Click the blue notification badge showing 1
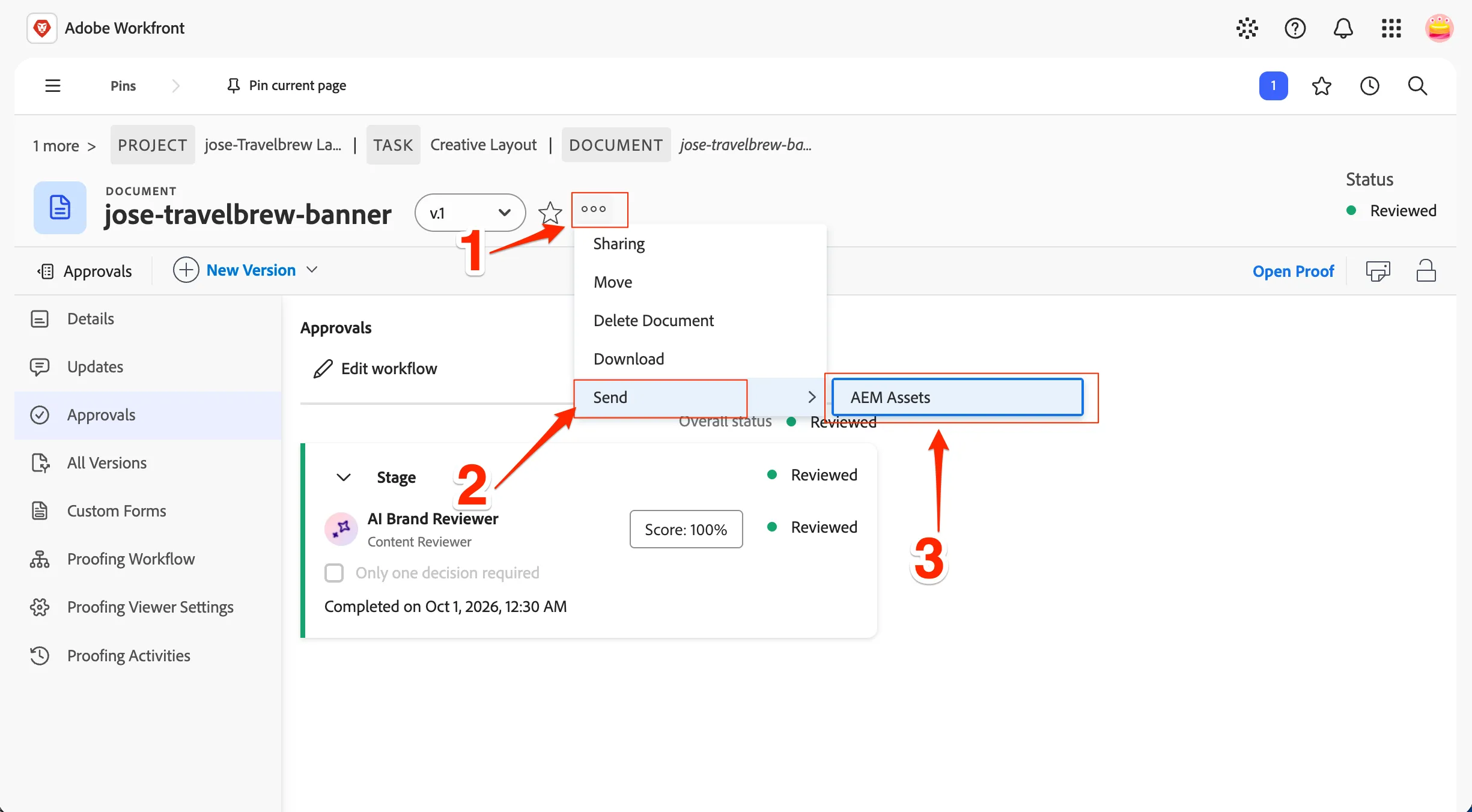Screen dimensions: 1472x812 click(x=1274, y=86)
